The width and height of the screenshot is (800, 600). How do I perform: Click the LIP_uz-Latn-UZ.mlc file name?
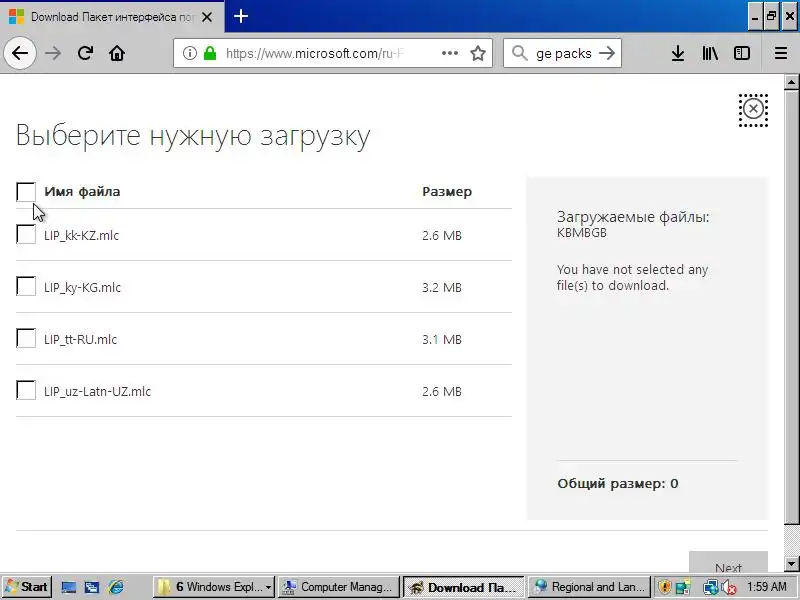coord(97,391)
